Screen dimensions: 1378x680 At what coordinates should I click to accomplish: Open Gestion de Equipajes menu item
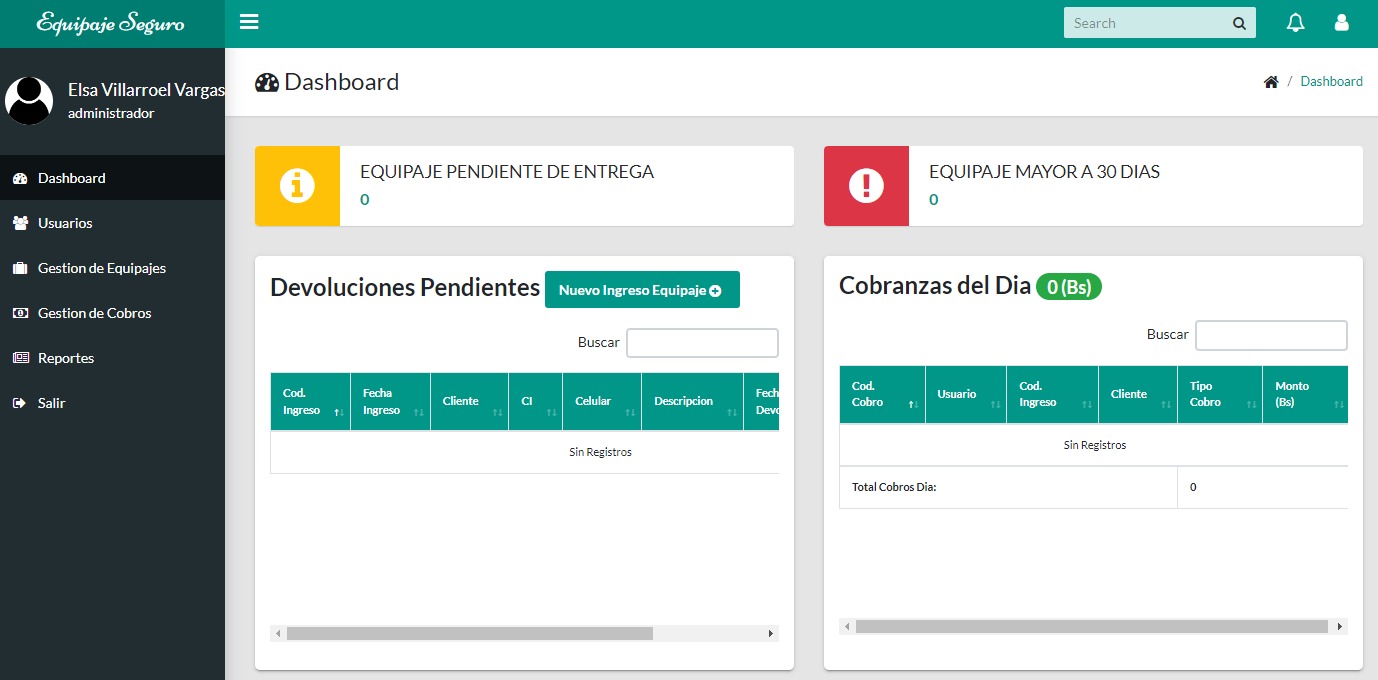pos(101,268)
